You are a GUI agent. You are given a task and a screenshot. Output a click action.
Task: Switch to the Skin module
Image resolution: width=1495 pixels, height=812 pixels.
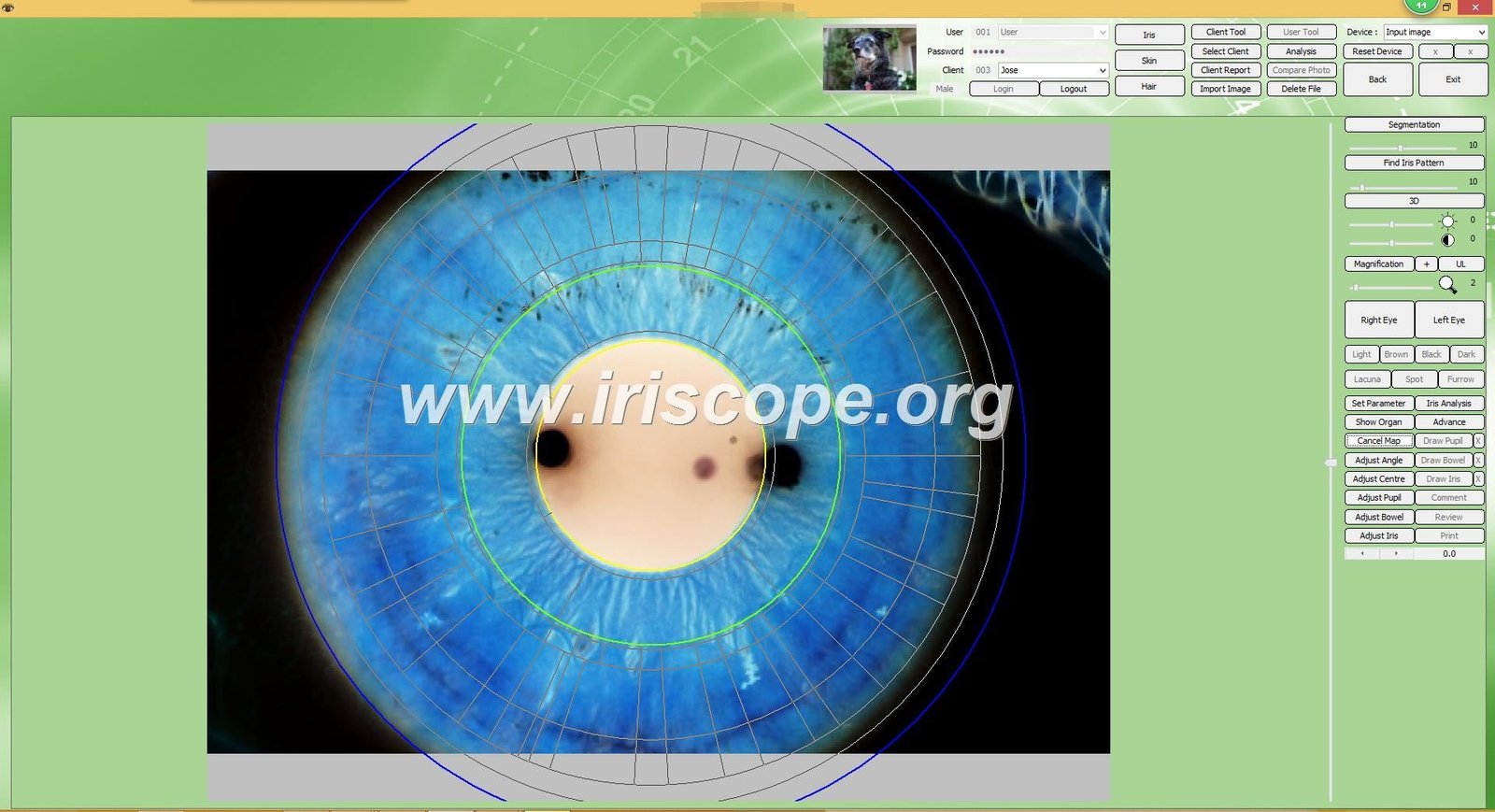(1149, 61)
